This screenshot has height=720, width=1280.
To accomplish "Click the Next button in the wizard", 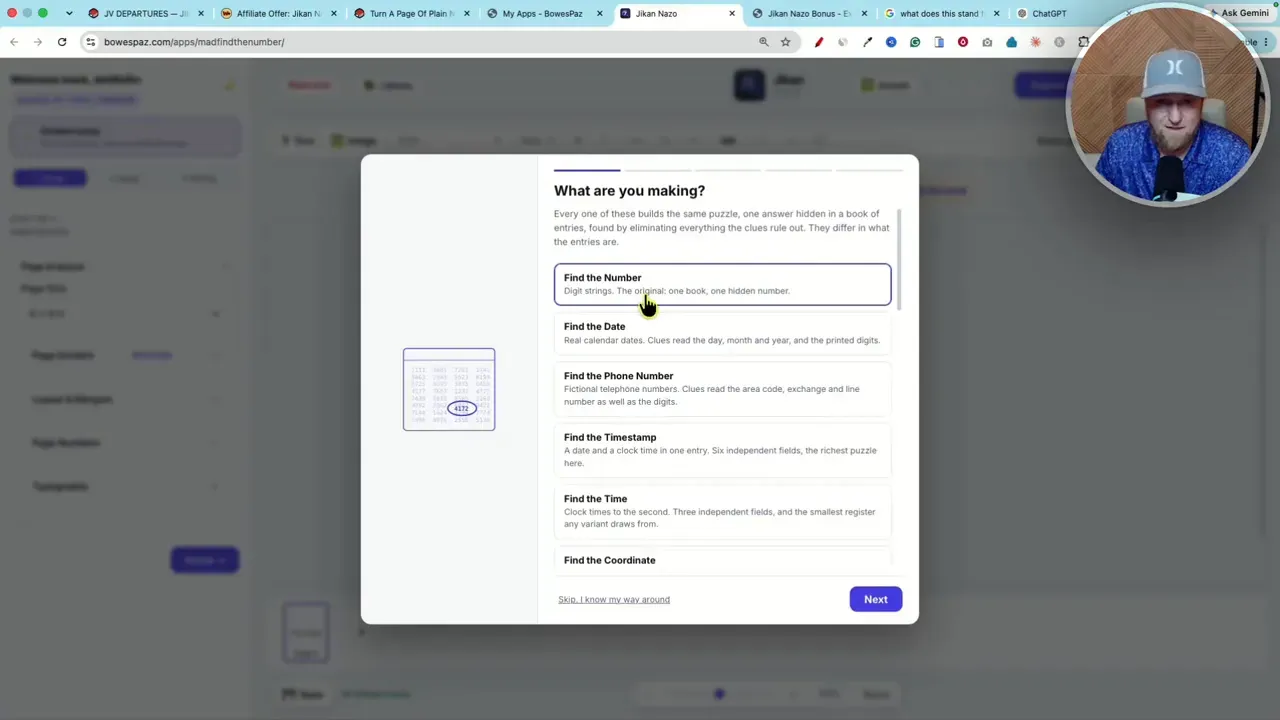I will tap(876, 599).
